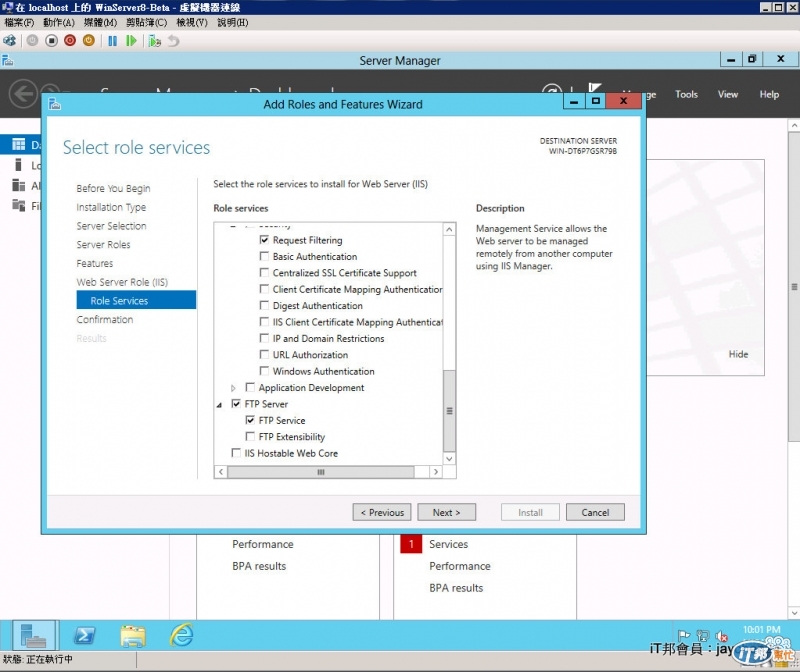Screen dimensions: 800x672
Task: Open the 檔案(F) menu
Action: (x=19, y=22)
